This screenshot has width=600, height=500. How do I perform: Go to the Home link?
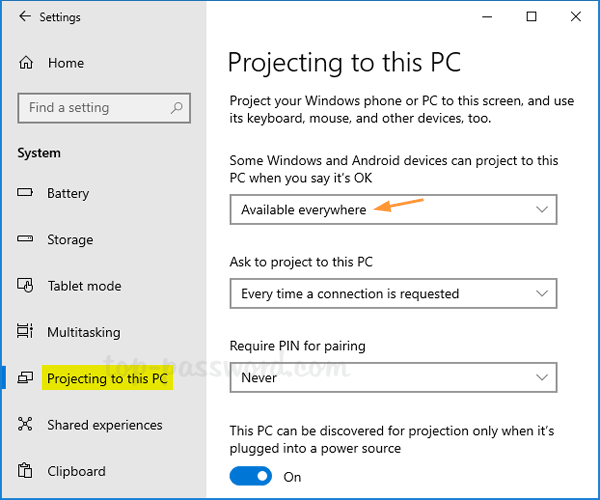click(66, 63)
